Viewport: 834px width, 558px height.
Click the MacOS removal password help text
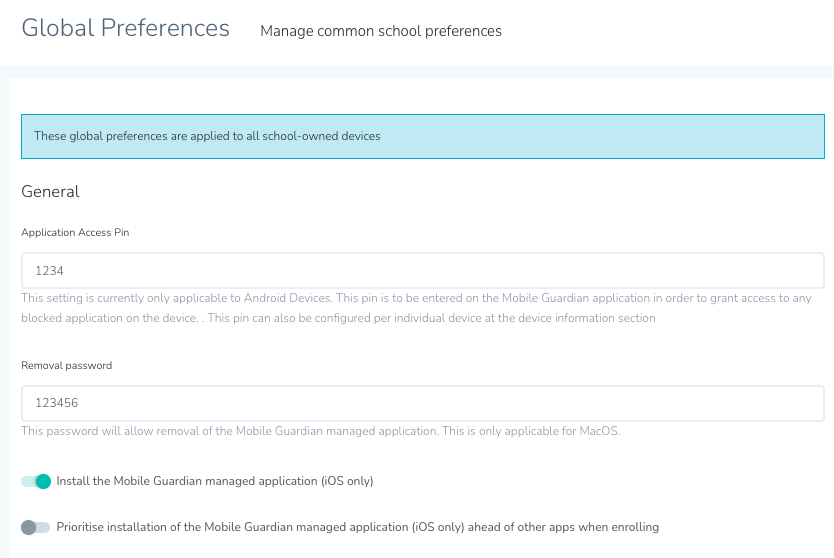pyautogui.click(x=321, y=431)
